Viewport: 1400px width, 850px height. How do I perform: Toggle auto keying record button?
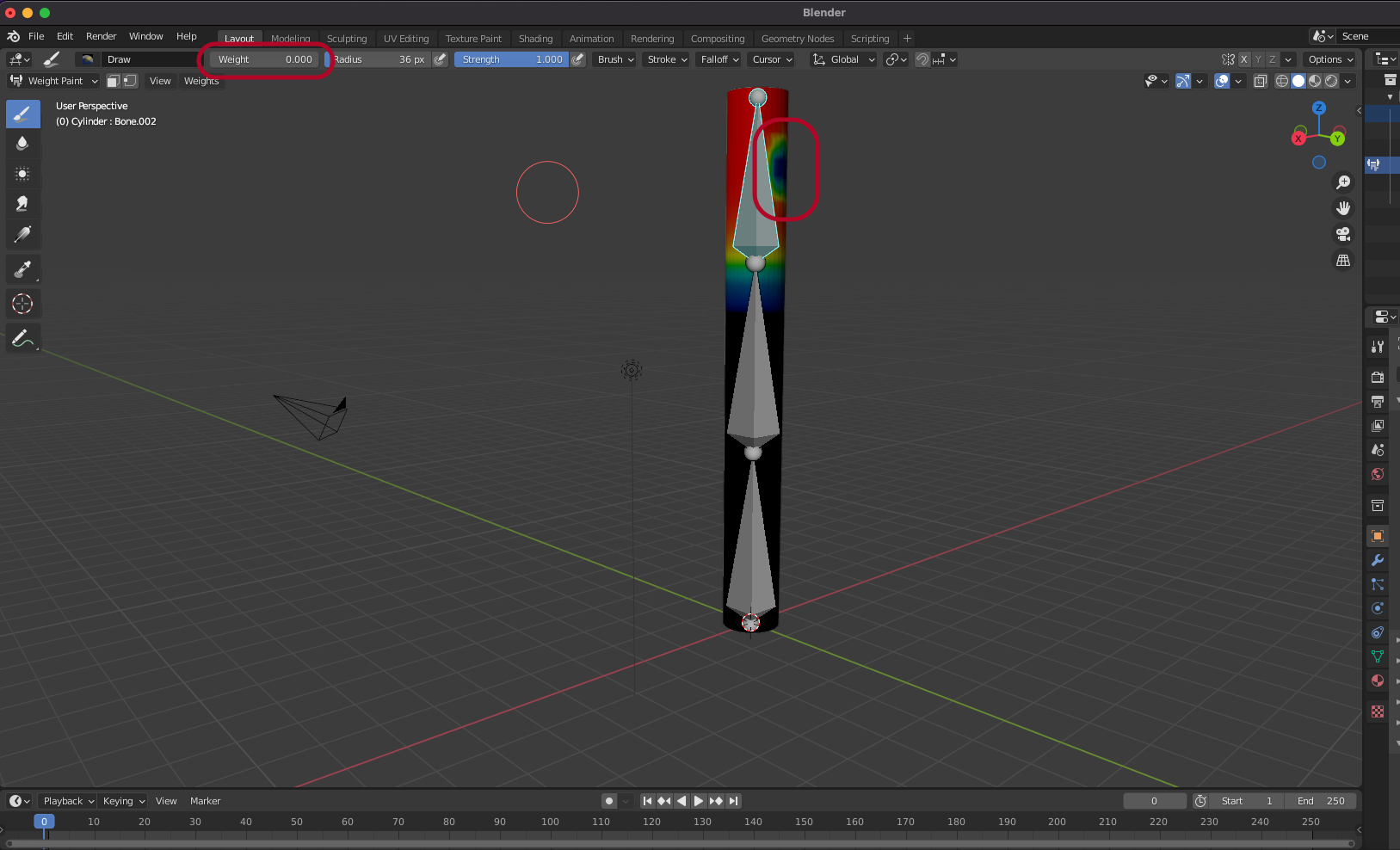click(x=609, y=801)
